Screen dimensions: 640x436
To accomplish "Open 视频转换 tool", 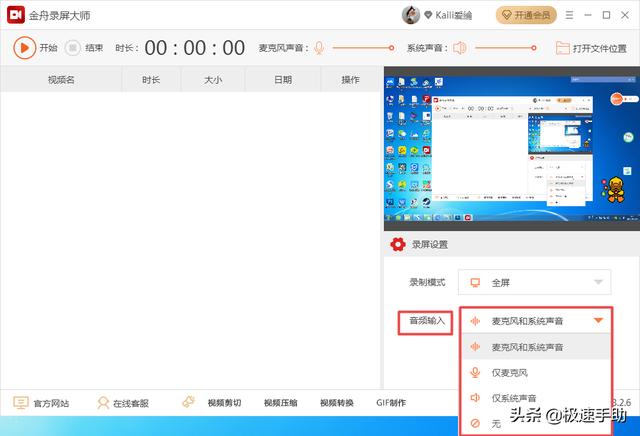I will coord(337,403).
